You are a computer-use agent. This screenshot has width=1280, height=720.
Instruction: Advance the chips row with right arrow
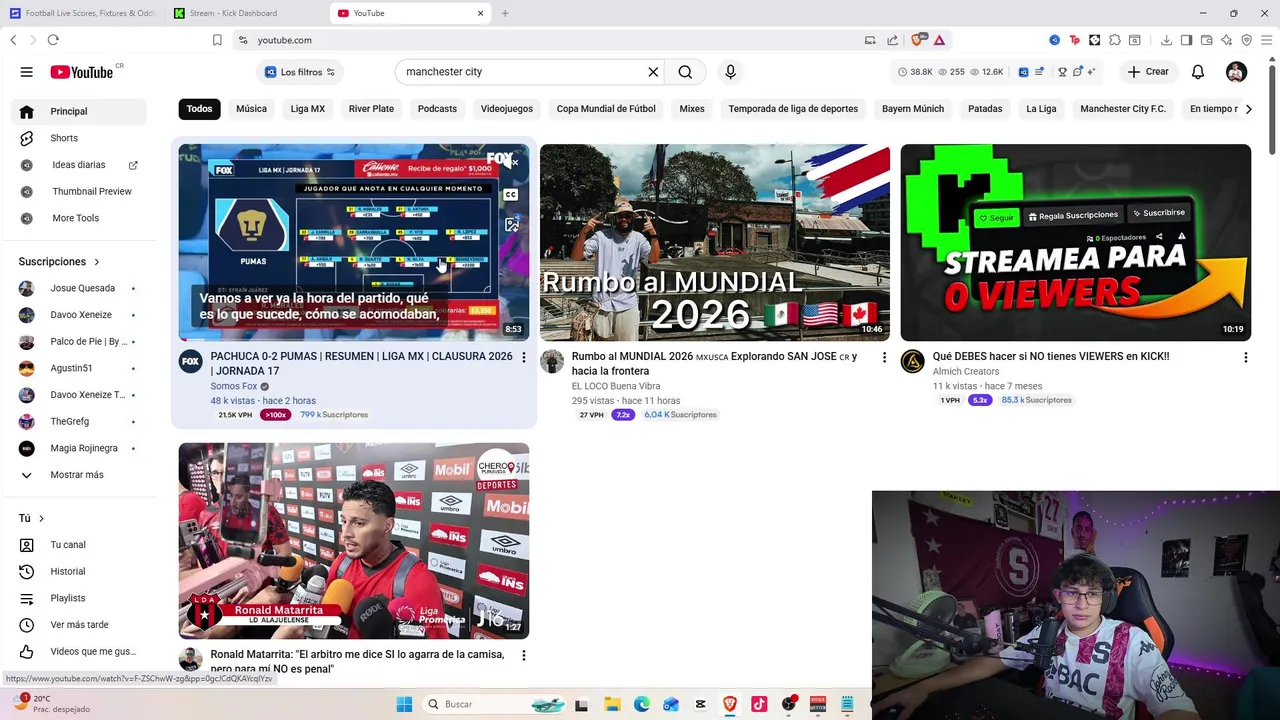pos(1248,109)
